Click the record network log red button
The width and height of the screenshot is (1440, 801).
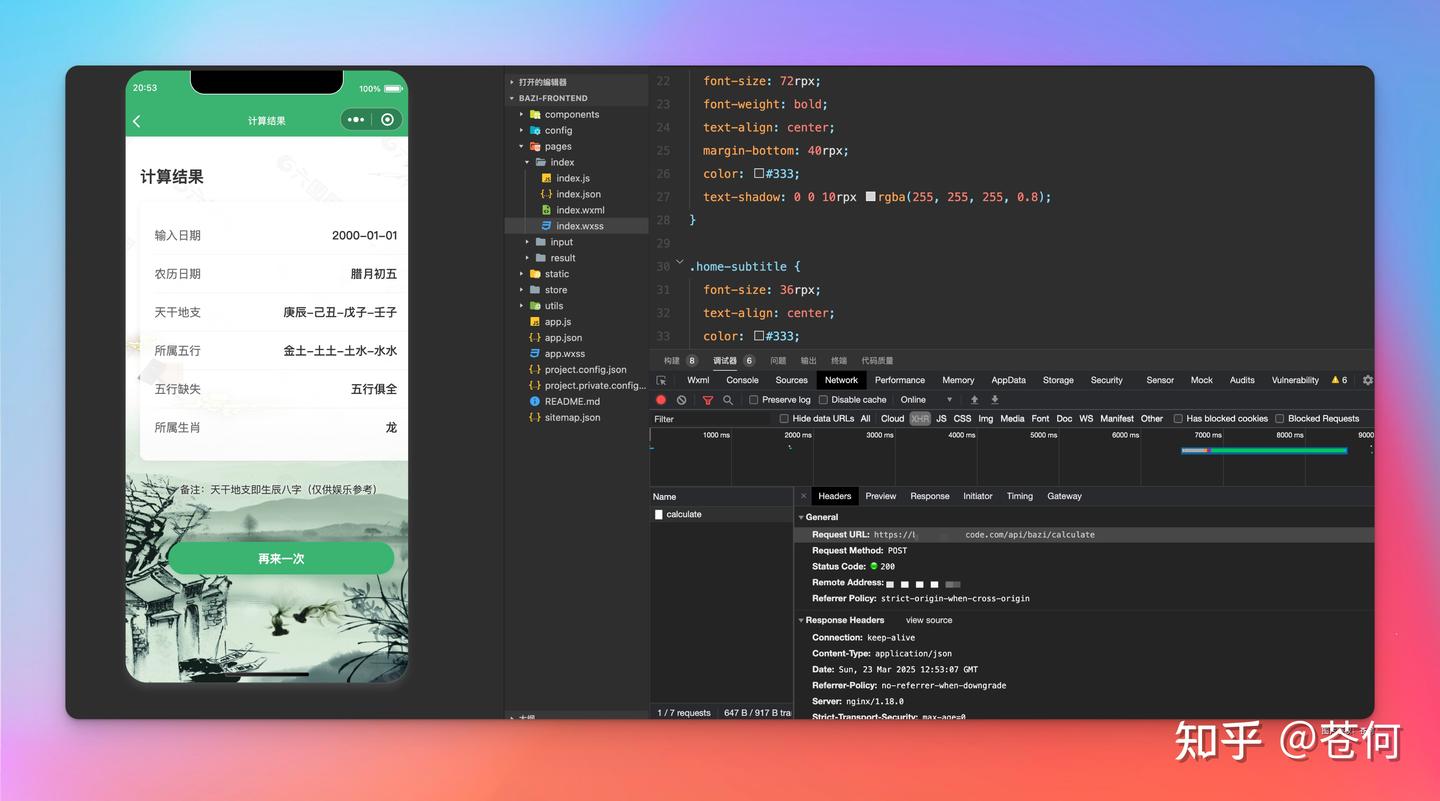tap(661, 400)
